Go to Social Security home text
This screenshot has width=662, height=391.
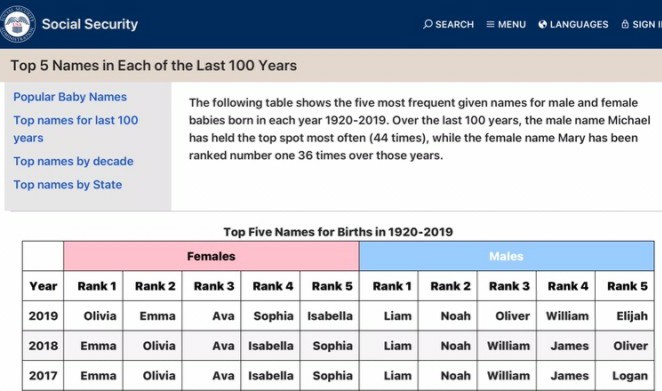pyautogui.click(x=90, y=24)
